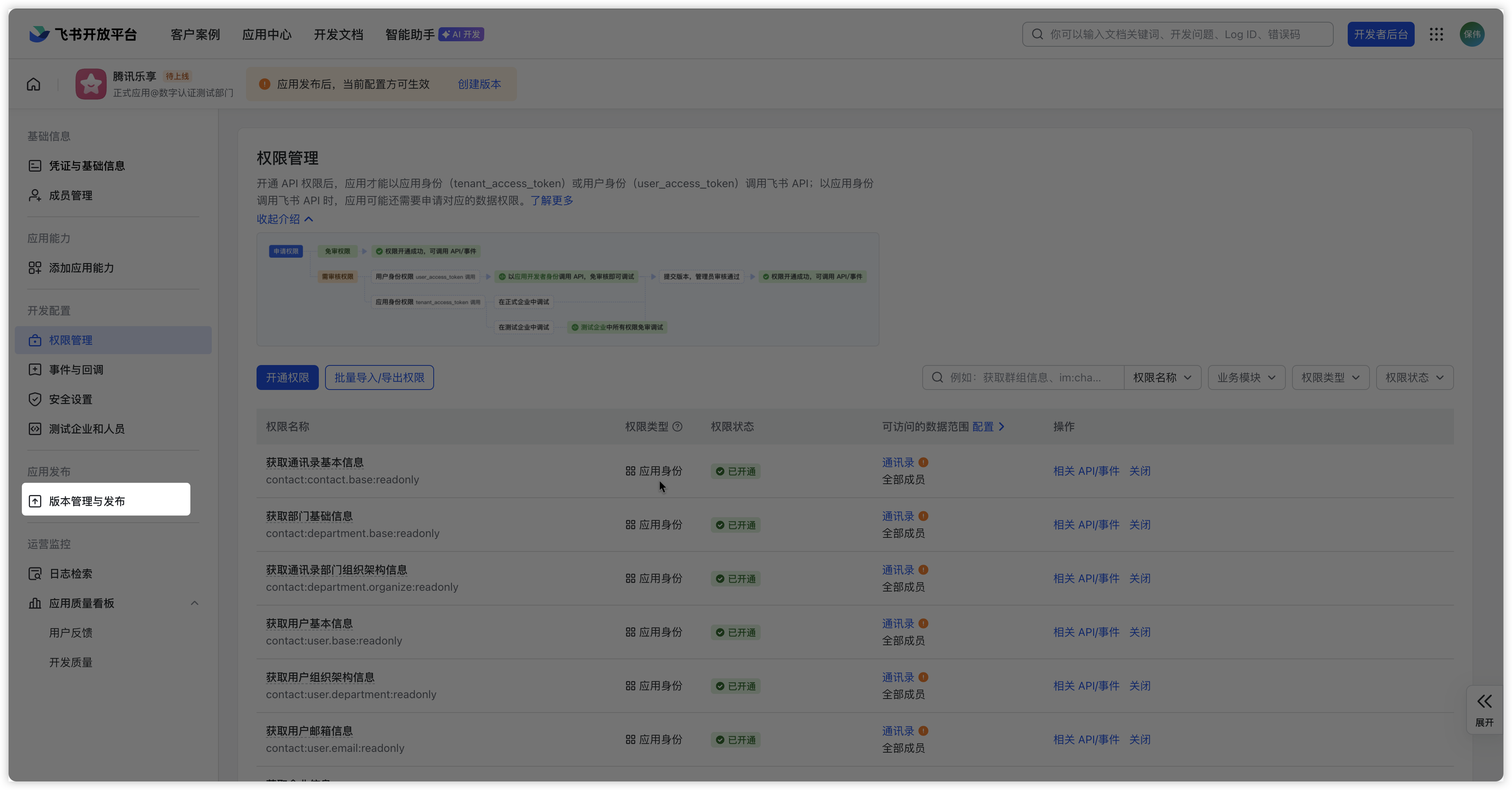Open 开发文档 in top navigation

point(338,35)
